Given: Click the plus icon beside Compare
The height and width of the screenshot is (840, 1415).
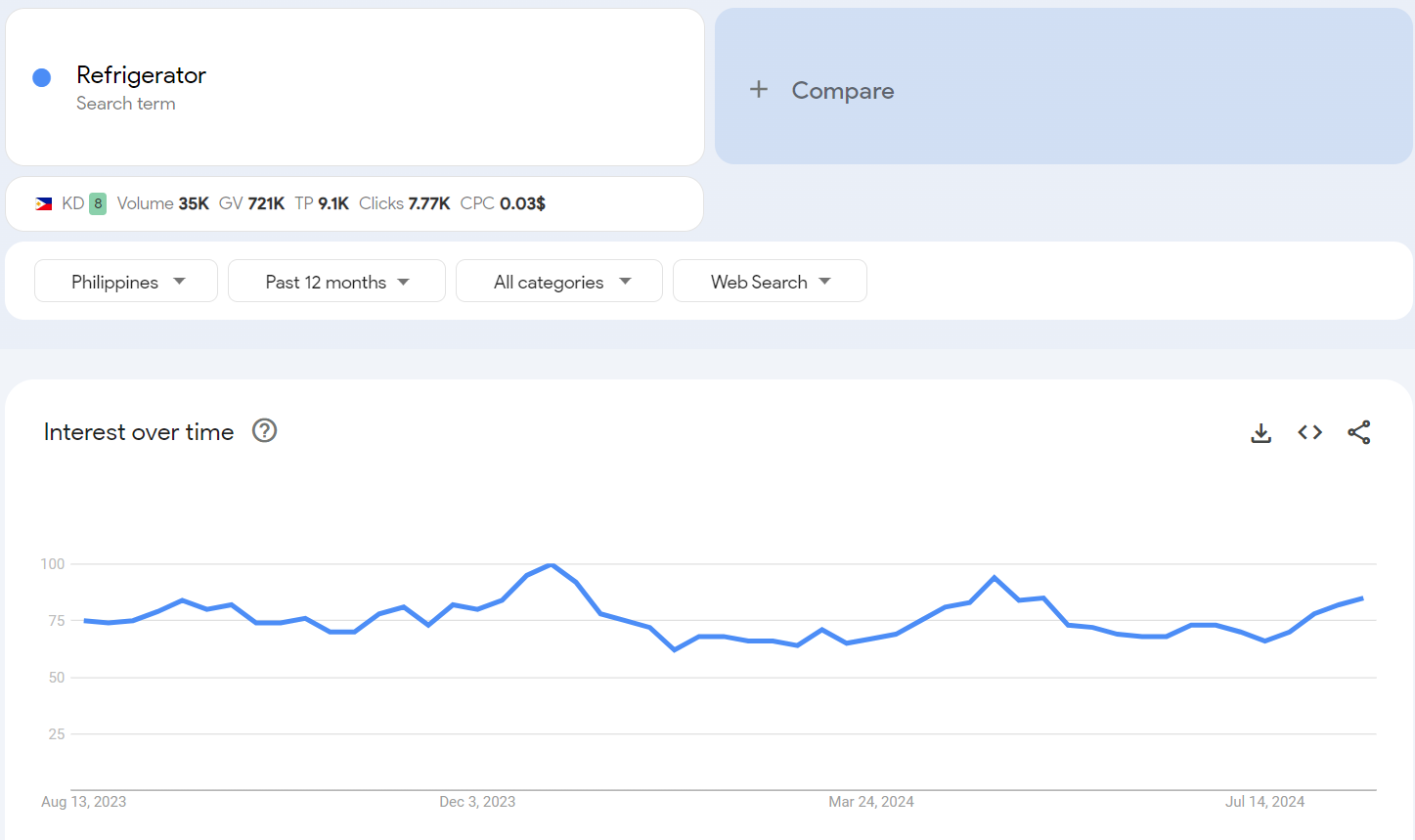Looking at the screenshot, I should tap(759, 90).
